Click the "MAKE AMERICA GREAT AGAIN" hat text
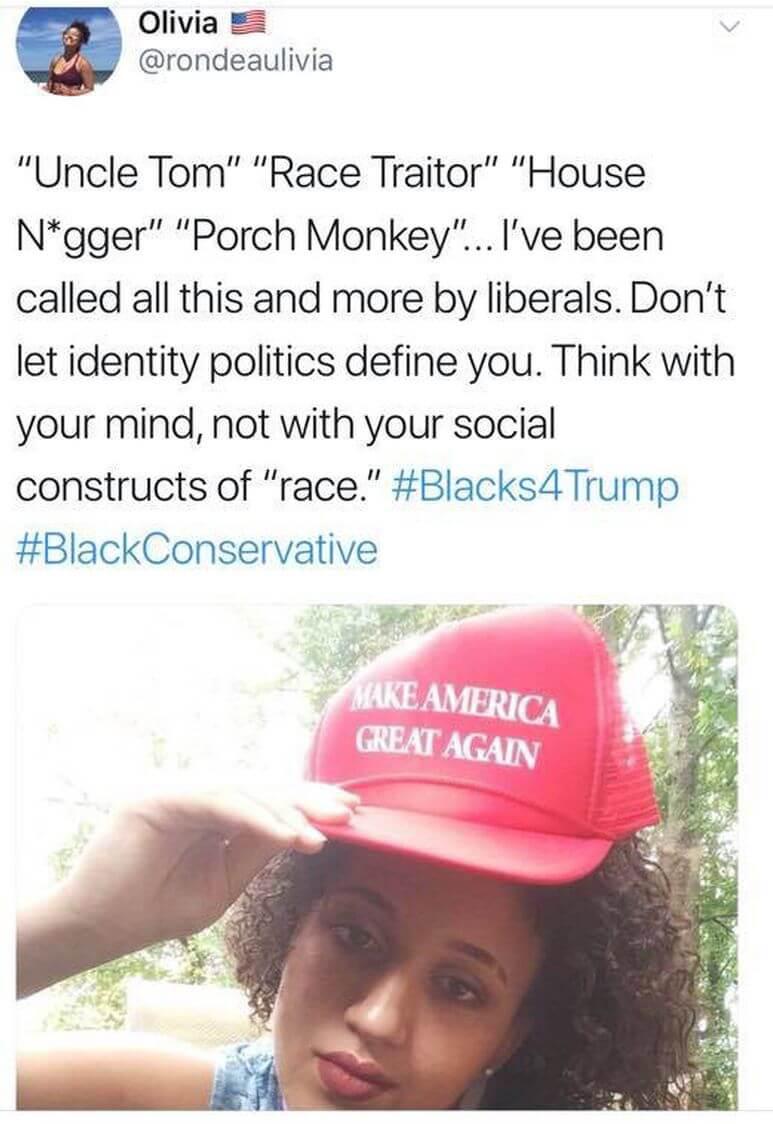 pyautogui.click(x=455, y=723)
